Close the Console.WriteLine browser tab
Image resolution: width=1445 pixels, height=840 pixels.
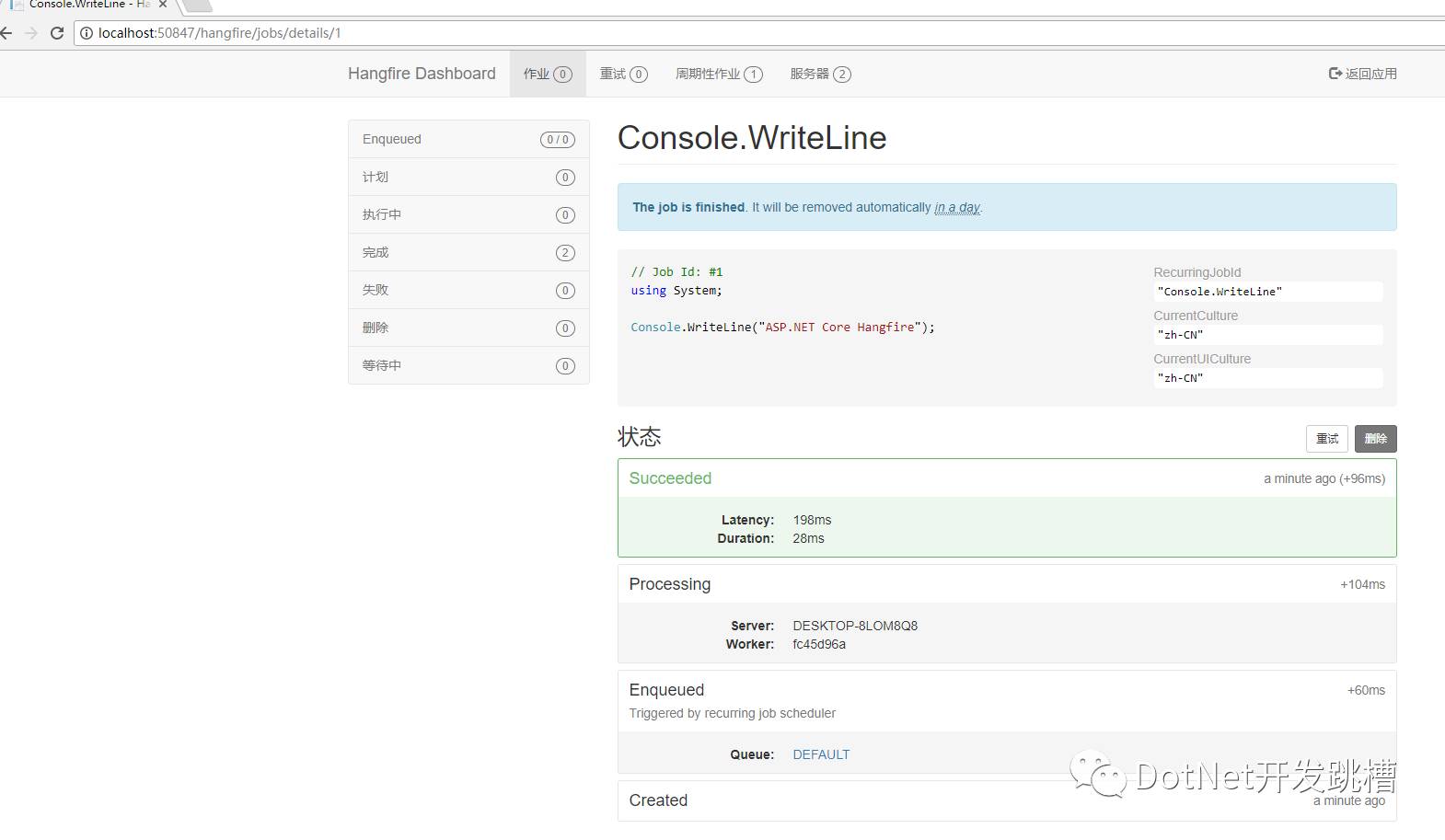pyautogui.click(x=163, y=5)
